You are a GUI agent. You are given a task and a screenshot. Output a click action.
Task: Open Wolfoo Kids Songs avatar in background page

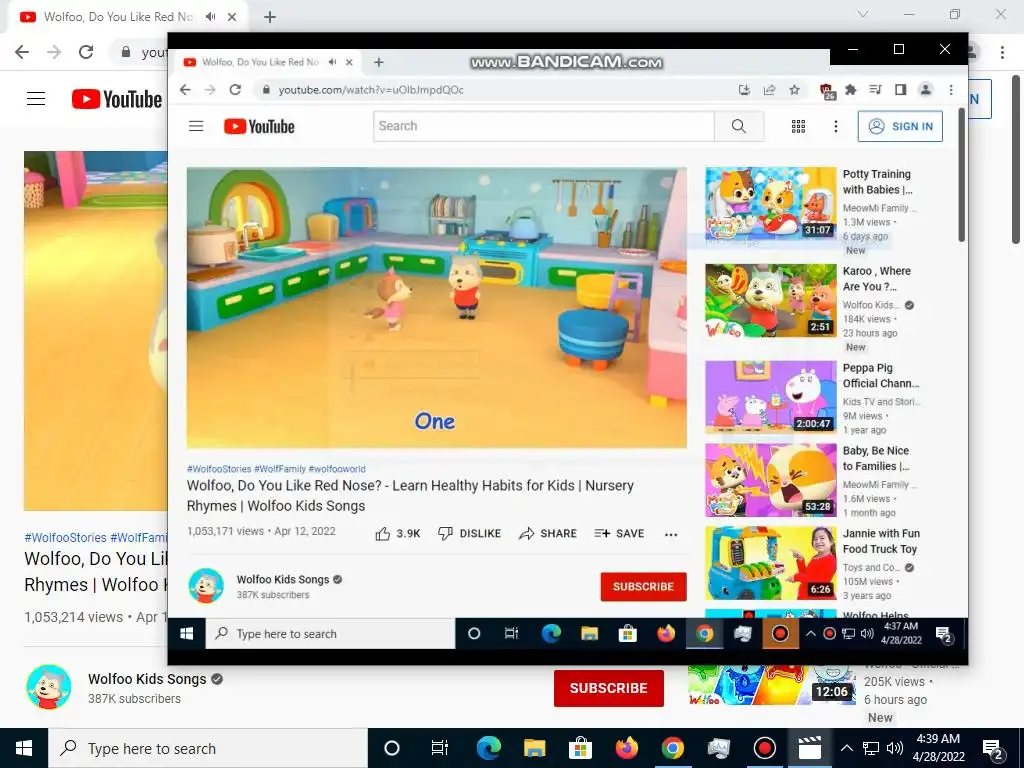pyautogui.click(x=49, y=687)
